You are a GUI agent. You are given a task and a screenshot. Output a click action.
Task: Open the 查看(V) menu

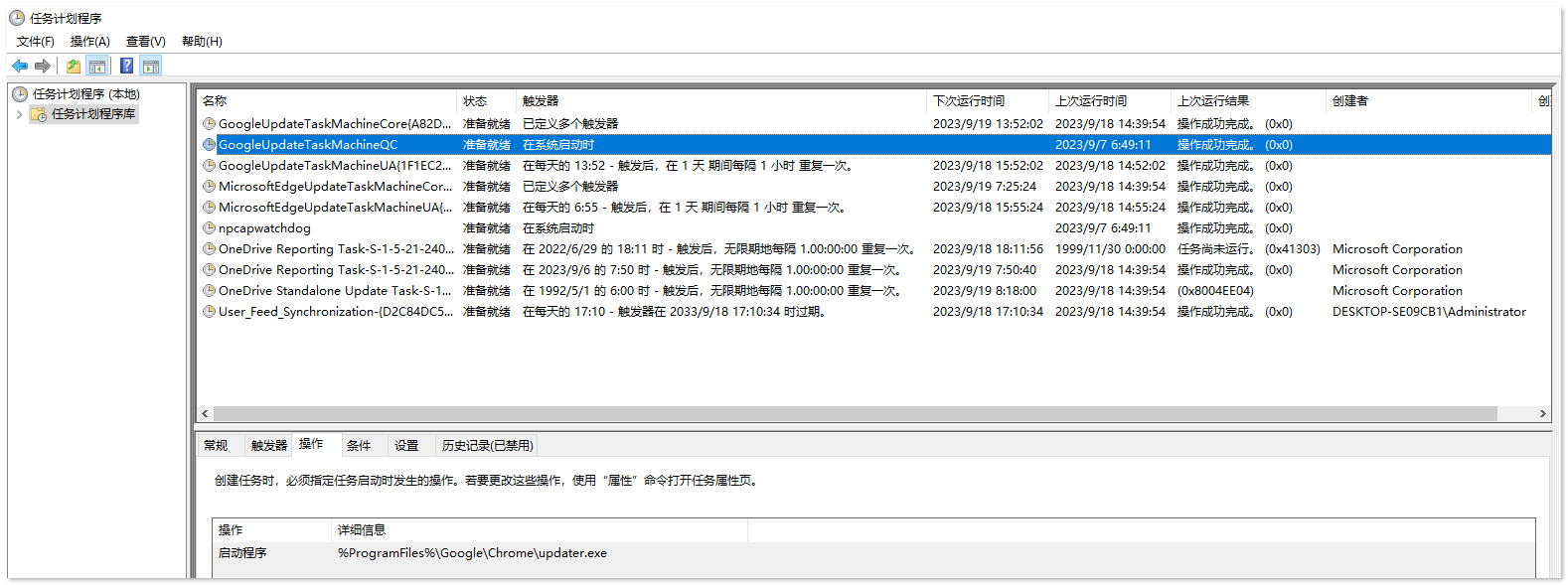[x=146, y=42]
